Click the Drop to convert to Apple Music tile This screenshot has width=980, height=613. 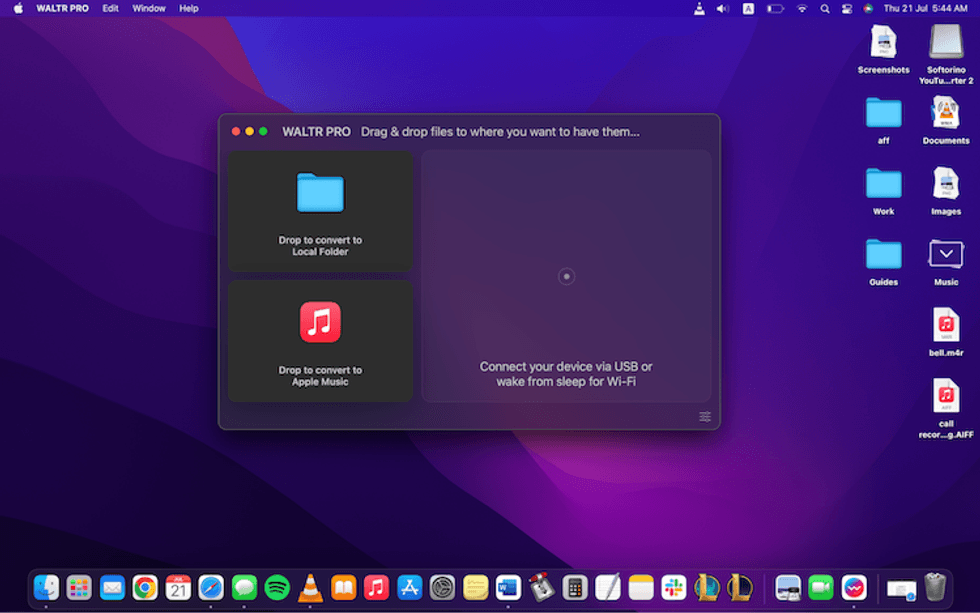click(x=319, y=340)
